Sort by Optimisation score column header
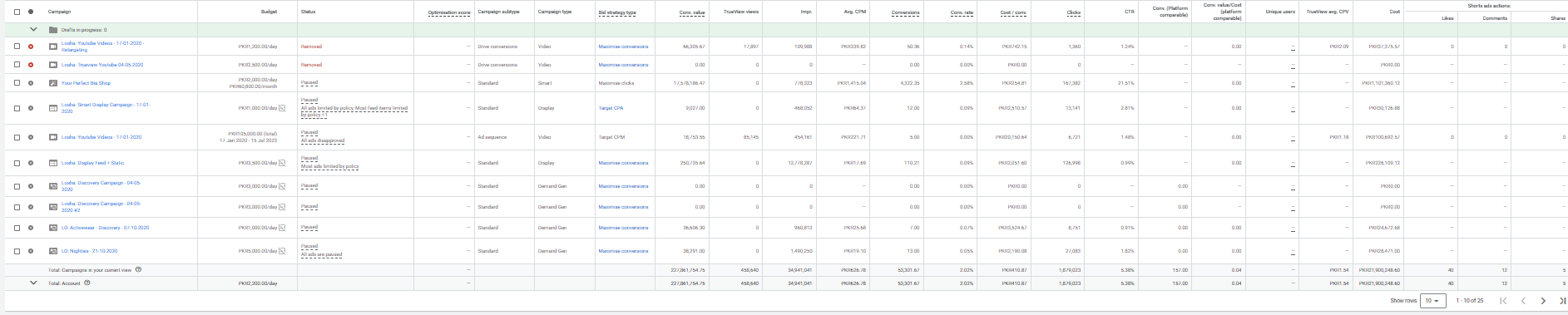 point(449,12)
